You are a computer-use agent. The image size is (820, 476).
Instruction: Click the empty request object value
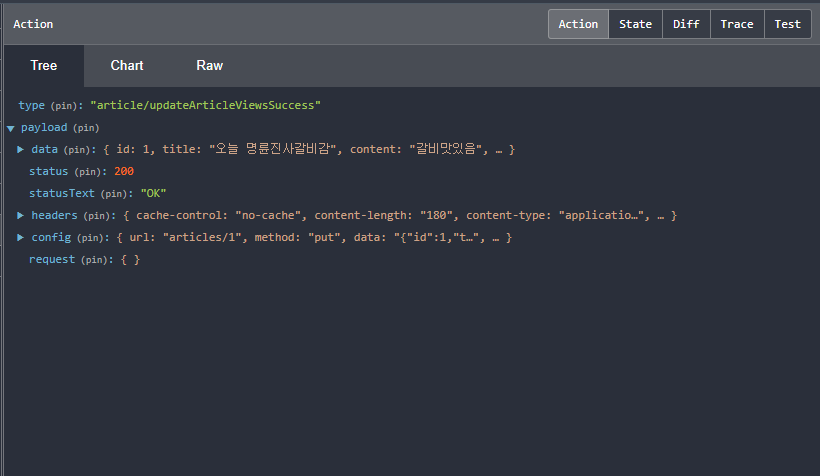[x=130, y=259]
